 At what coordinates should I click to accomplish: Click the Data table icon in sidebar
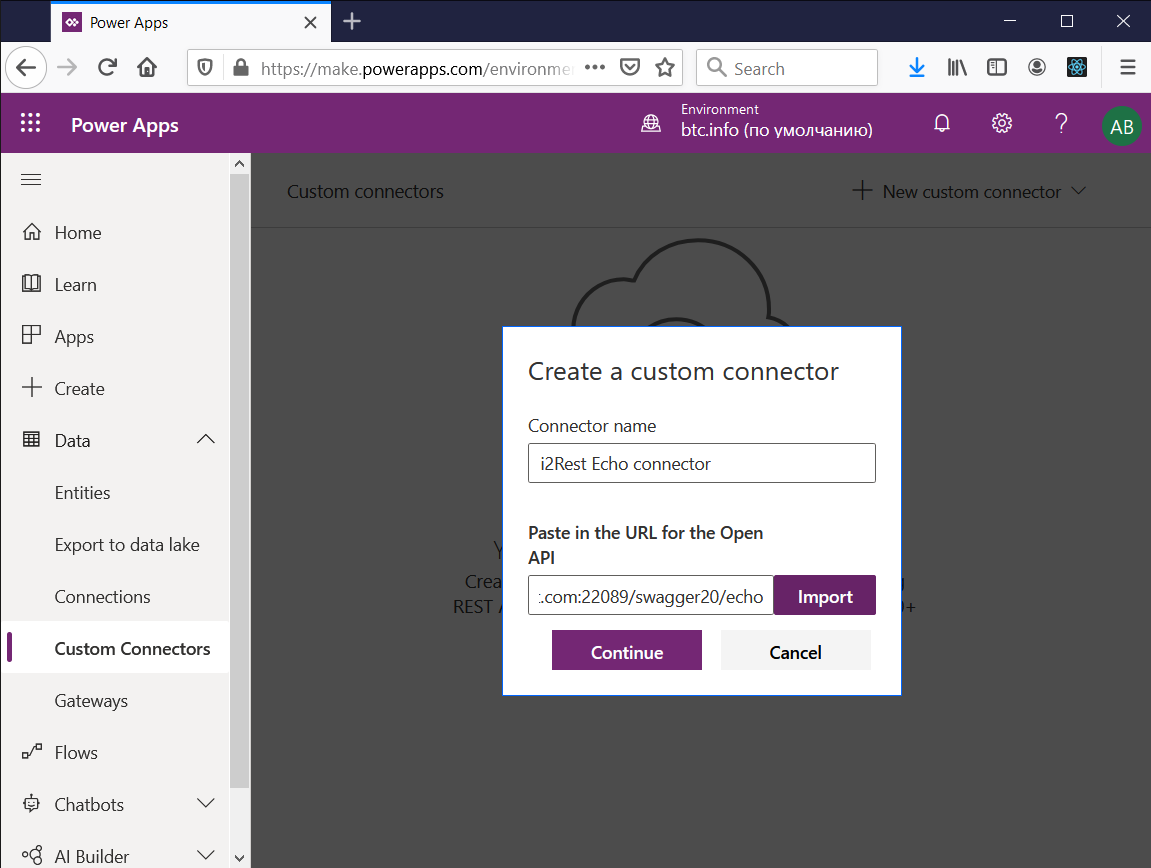32,439
